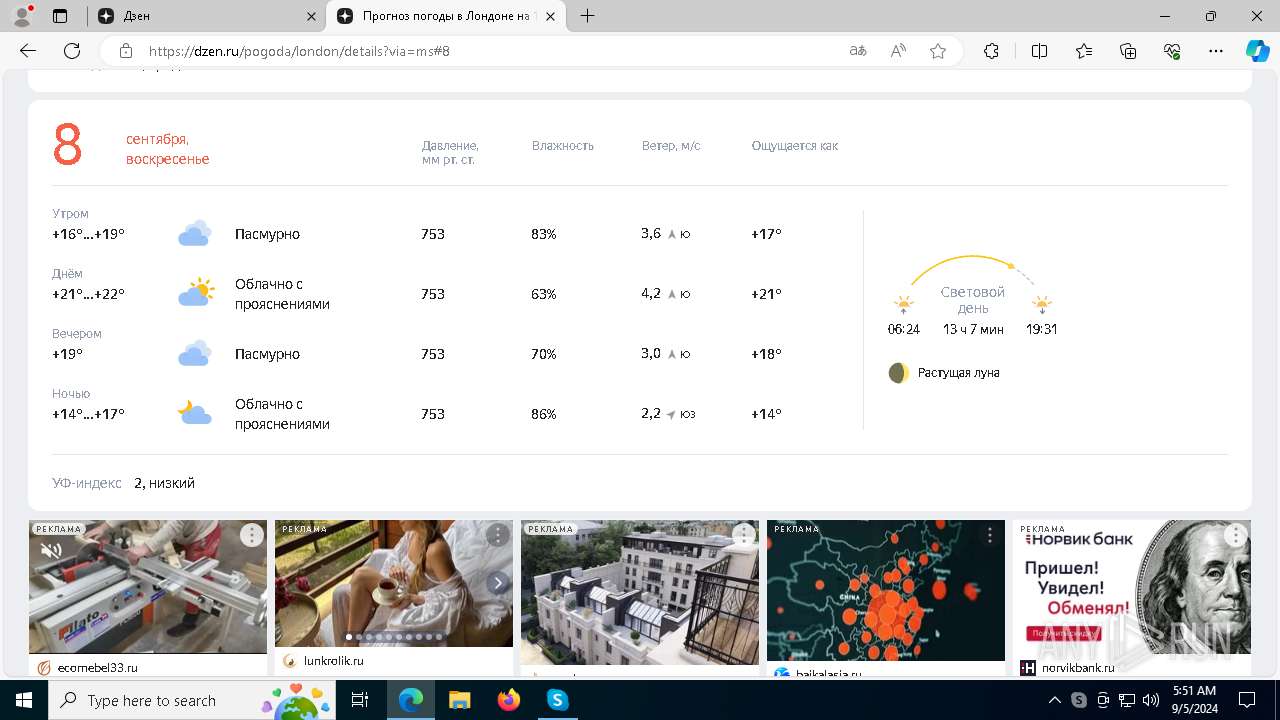Screen dimensions: 1280x720
Task: Click the УФ-индекс 2, низкий text
Action: click(123, 483)
